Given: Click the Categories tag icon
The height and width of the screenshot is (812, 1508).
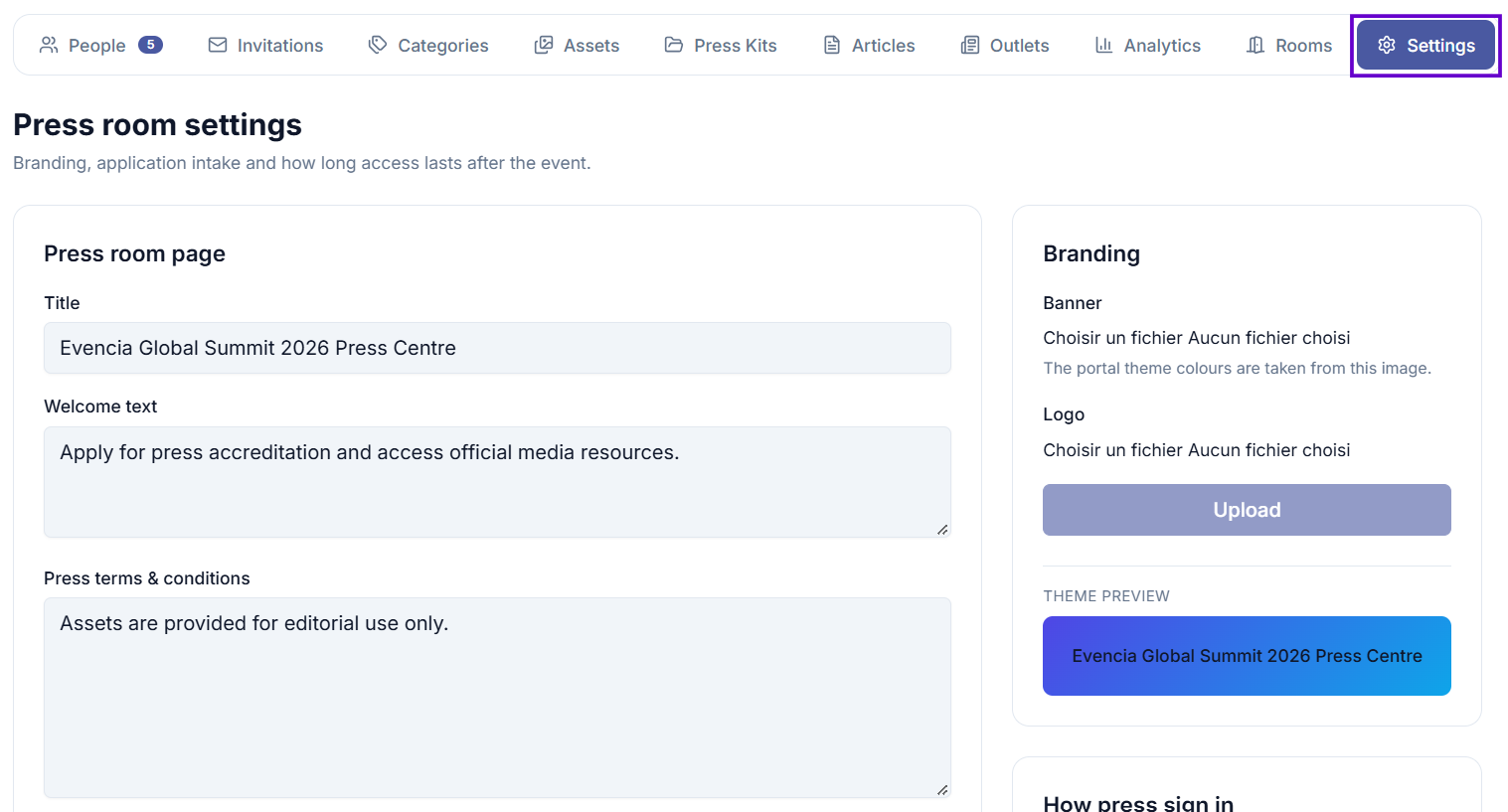Looking at the screenshot, I should (378, 45).
